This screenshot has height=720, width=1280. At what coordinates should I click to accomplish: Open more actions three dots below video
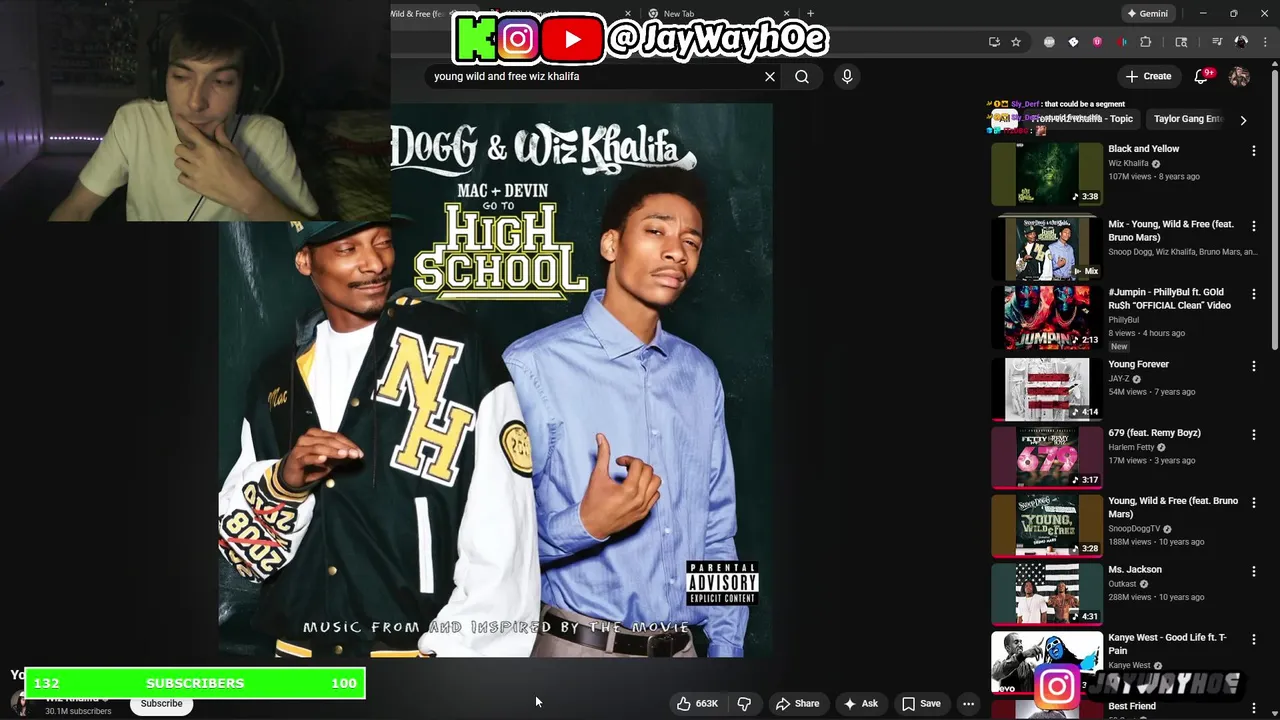coord(968,704)
